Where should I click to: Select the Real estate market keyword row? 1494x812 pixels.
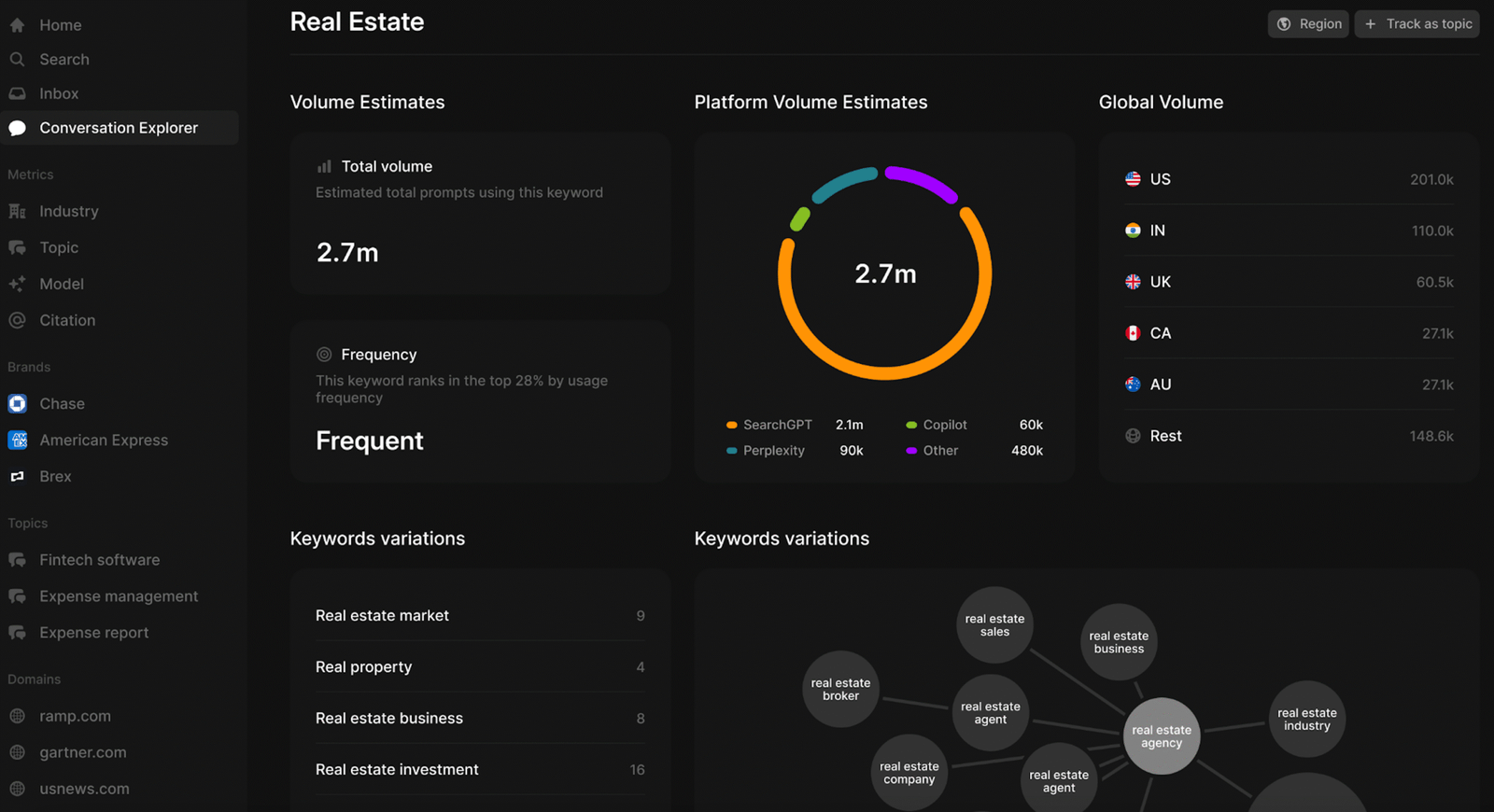[x=480, y=616]
